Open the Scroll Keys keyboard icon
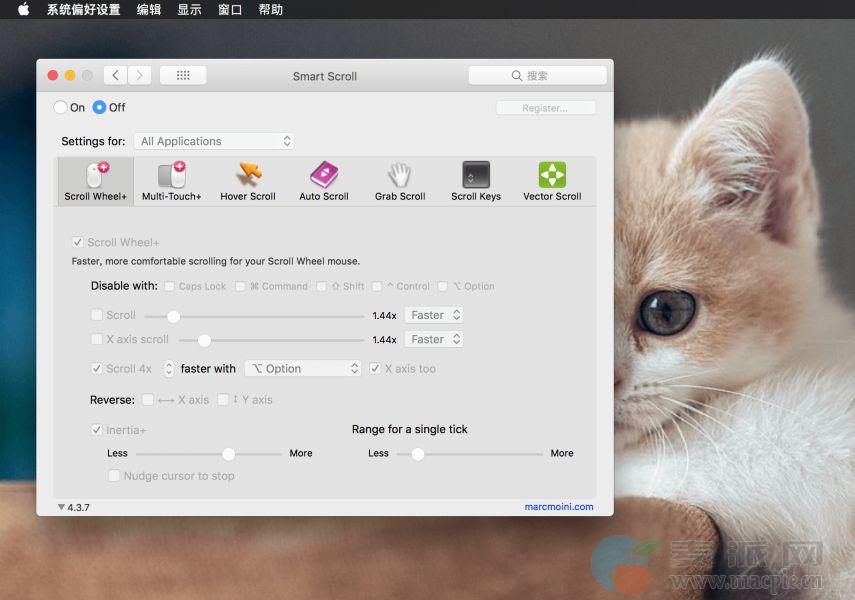Screen dimensions: 855x600 pos(476,176)
